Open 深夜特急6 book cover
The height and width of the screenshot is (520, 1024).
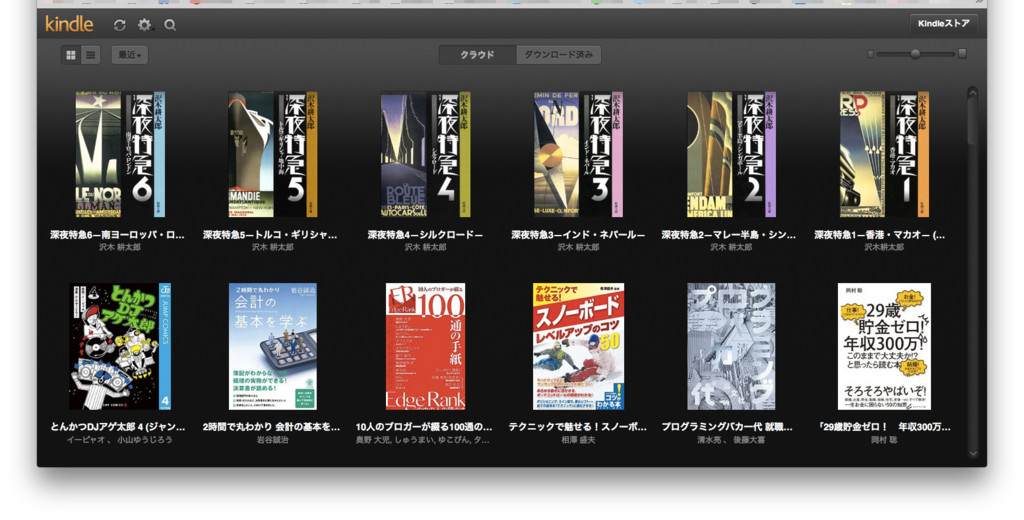coord(120,154)
